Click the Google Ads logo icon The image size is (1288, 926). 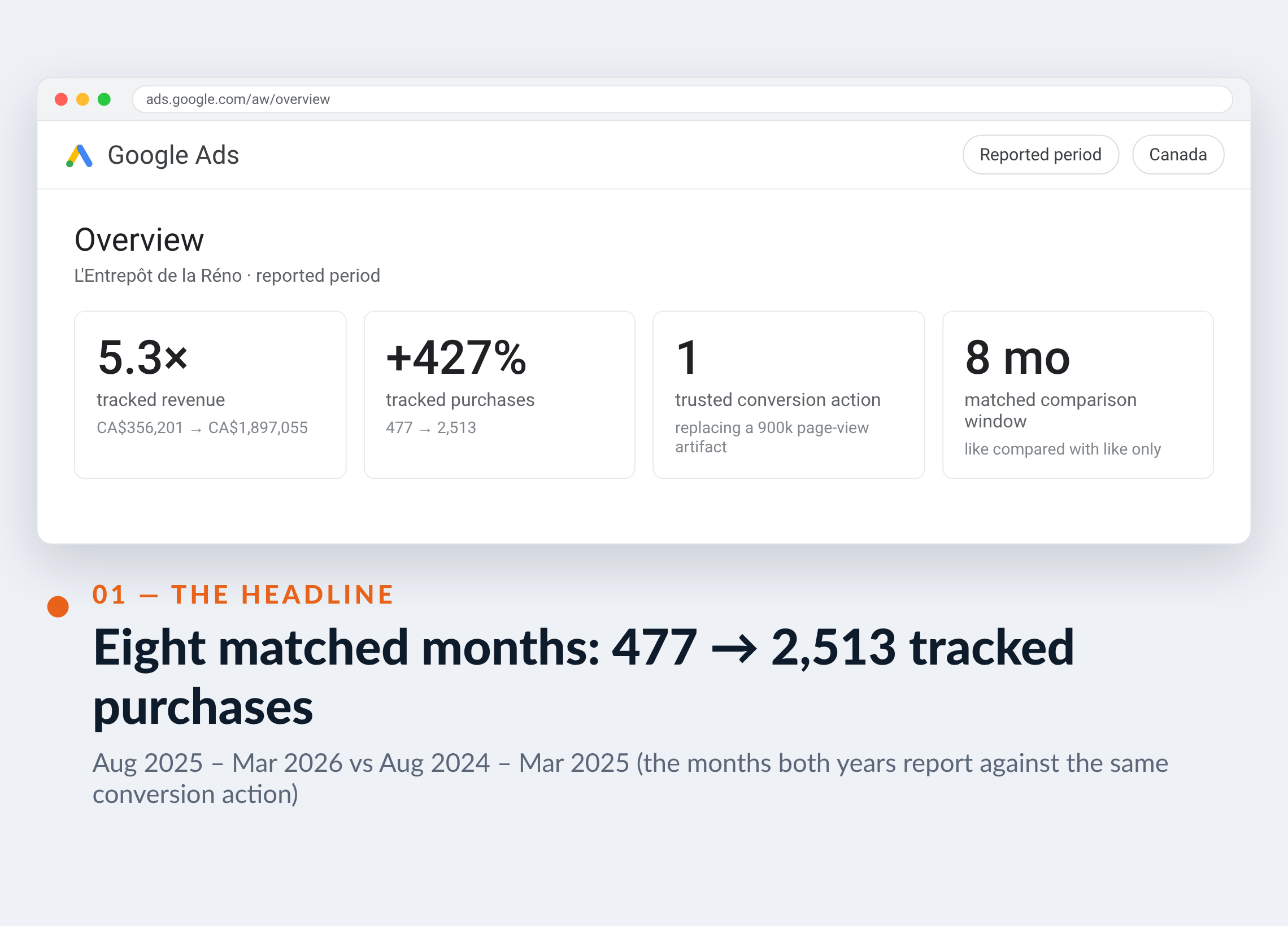79,156
